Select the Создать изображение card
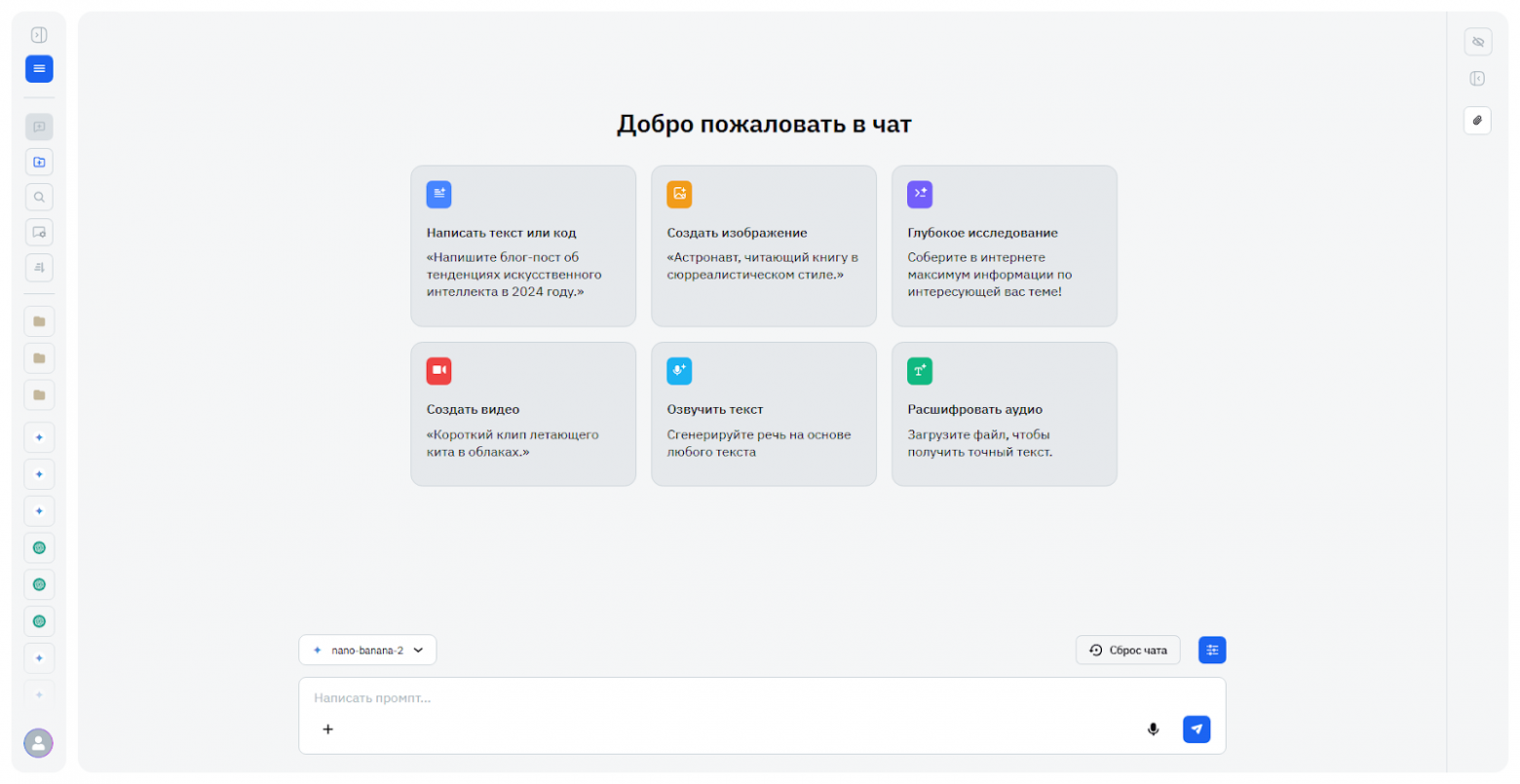The image size is (1520, 784). [x=764, y=245]
